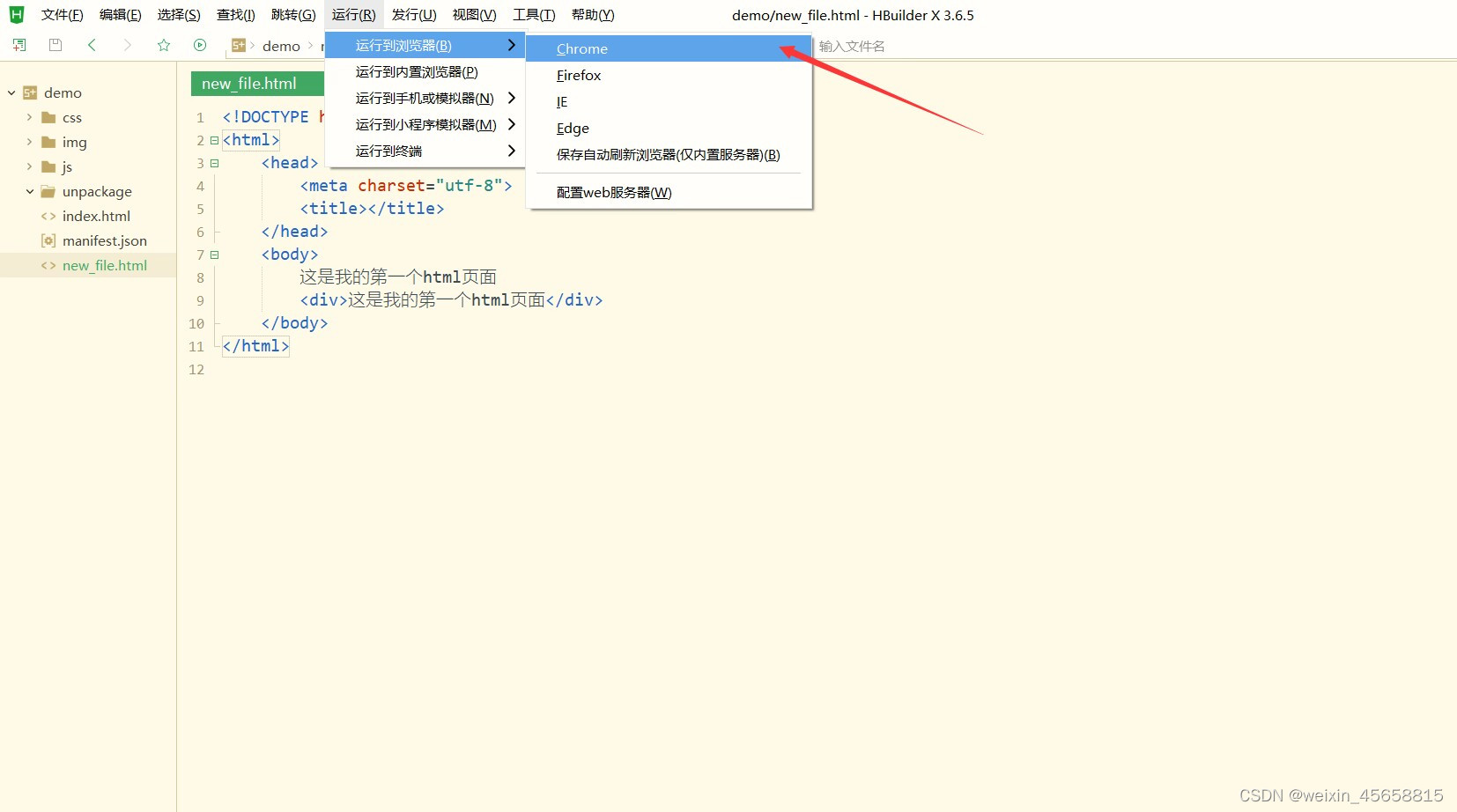Viewport: 1457px width, 812px height.
Task: Click the demo breadcrumb label
Action: pos(281,46)
